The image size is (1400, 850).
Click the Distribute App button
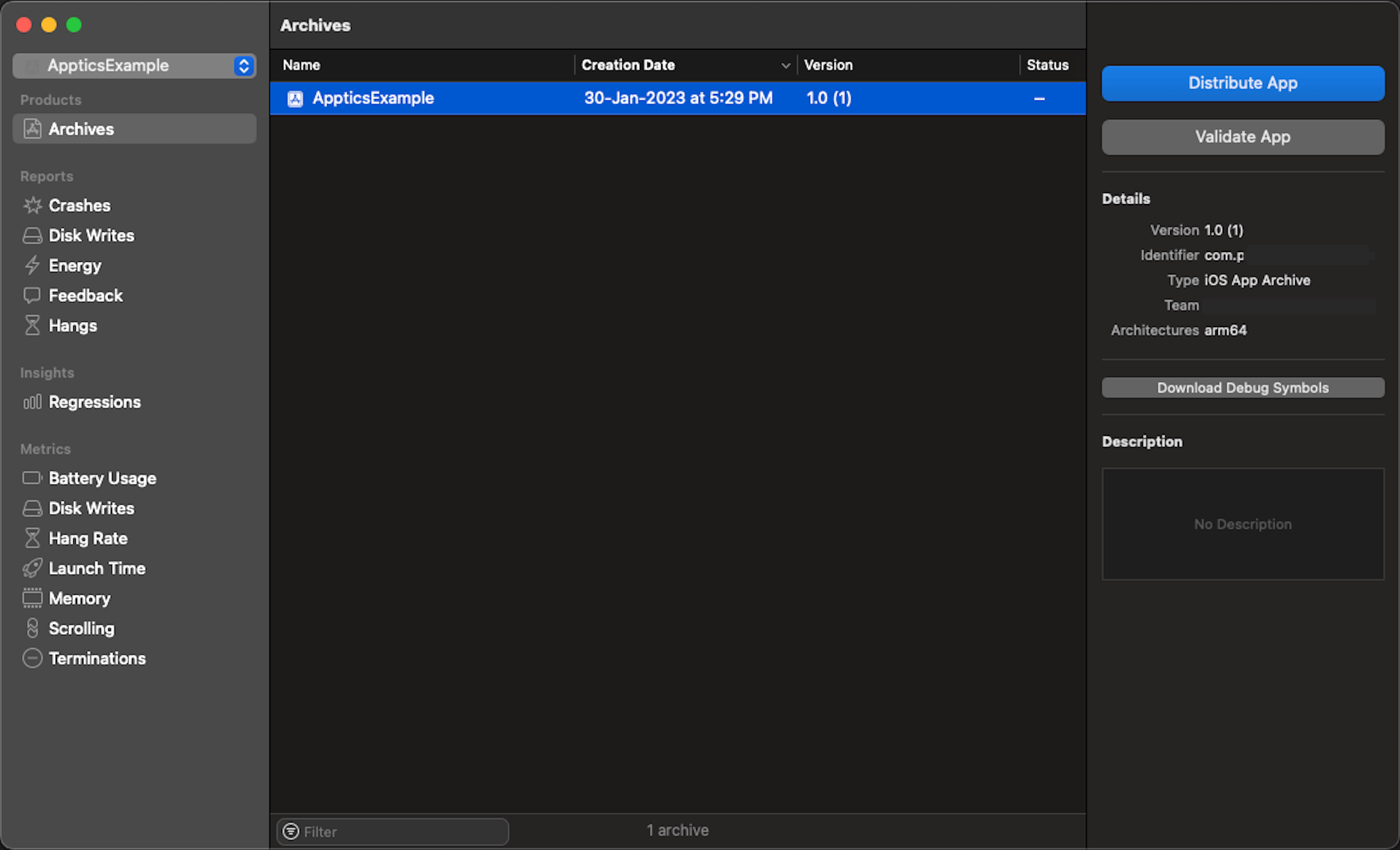(1243, 83)
